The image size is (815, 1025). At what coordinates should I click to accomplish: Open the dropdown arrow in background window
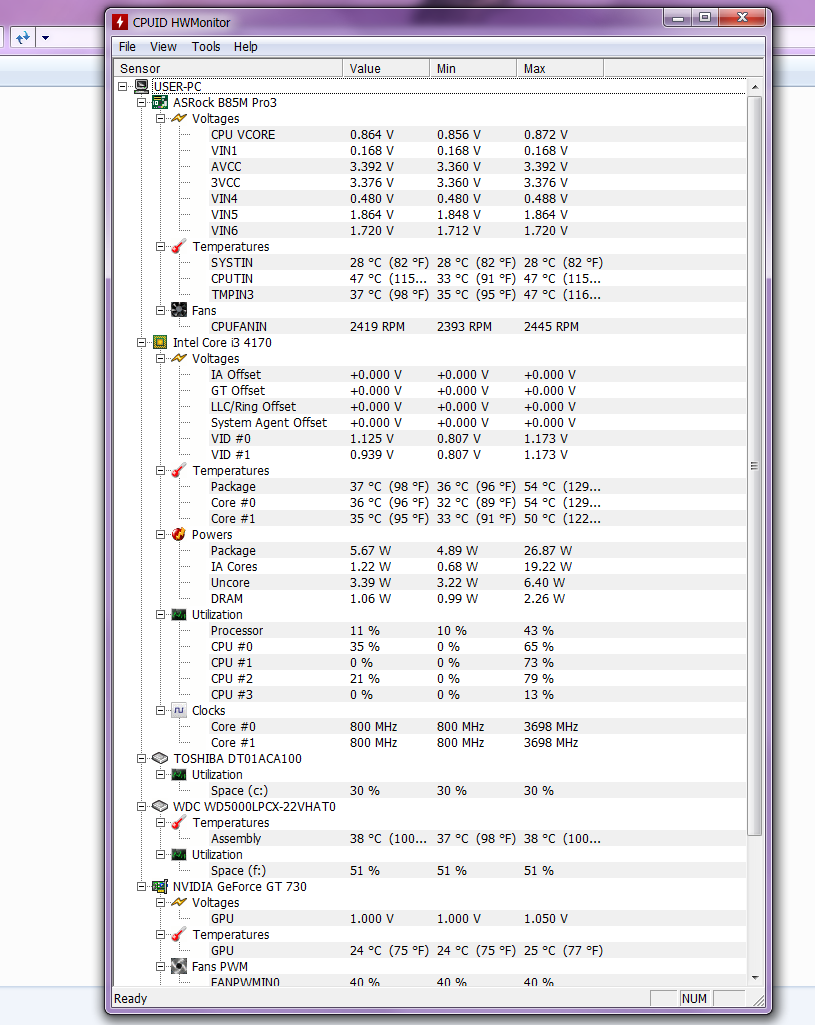click(45, 38)
